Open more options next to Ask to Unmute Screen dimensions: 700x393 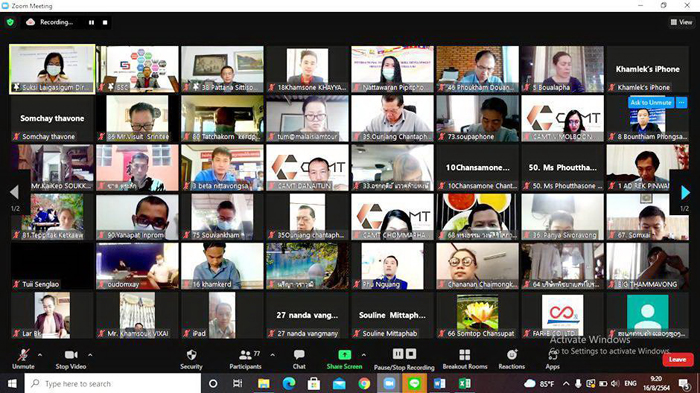[x=681, y=102]
